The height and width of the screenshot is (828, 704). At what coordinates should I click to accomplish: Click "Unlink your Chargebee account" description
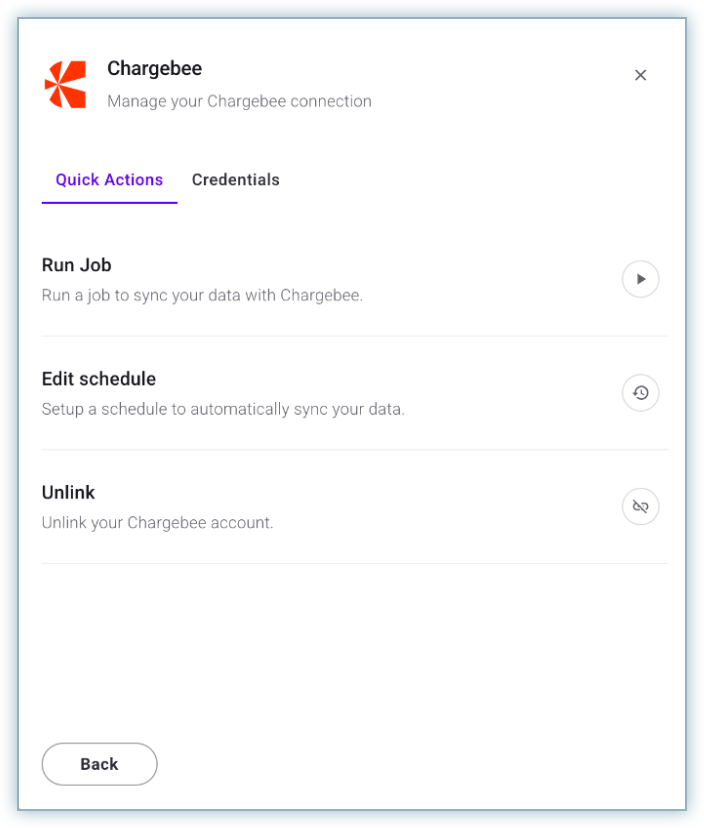coord(157,523)
